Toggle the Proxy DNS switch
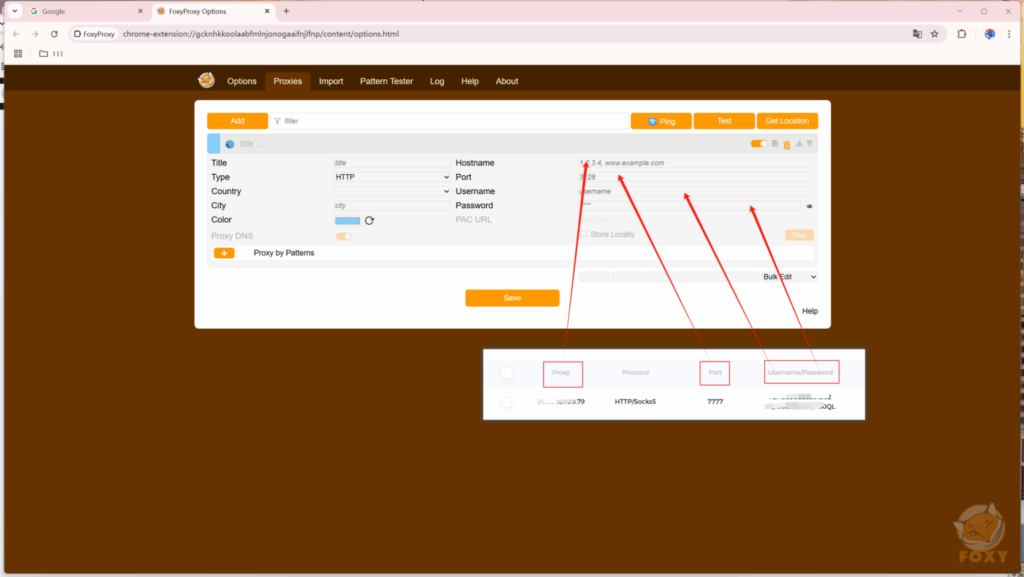The image size is (1024, 577). (x=343, y=237)
